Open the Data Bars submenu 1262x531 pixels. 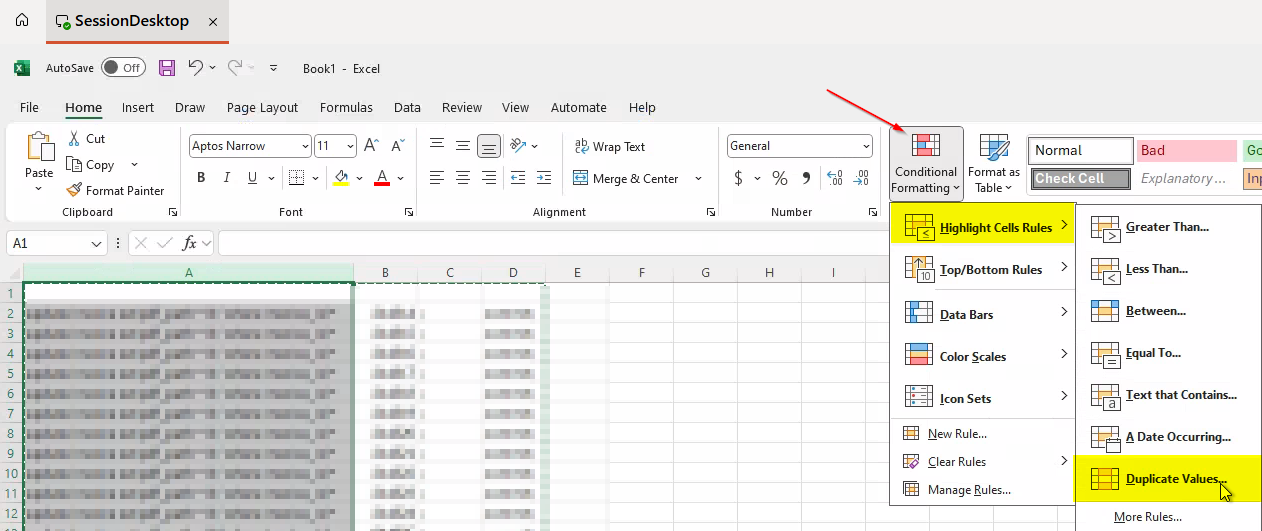(982, 314)
